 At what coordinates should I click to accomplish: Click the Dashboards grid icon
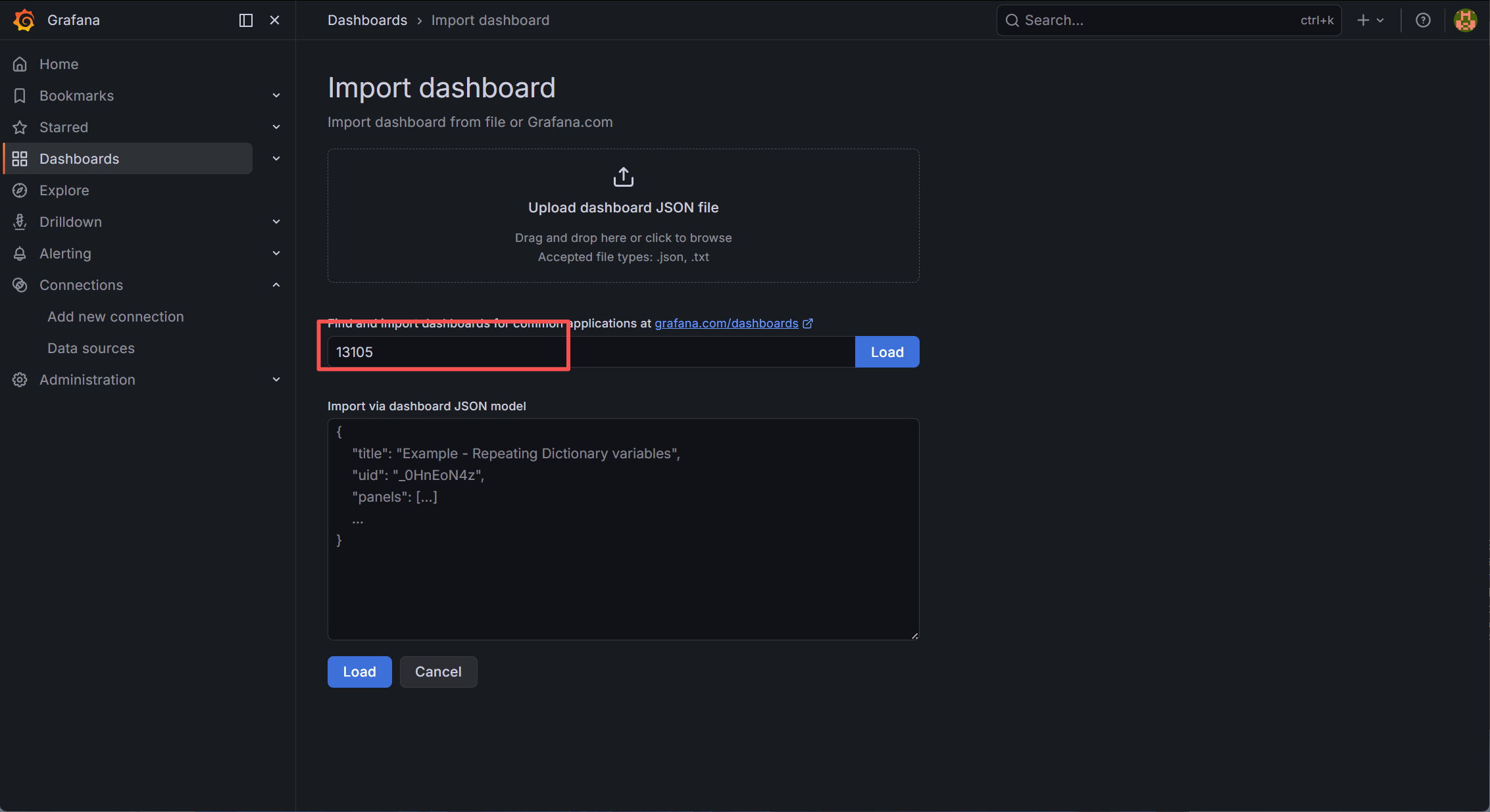pyautogui.click(x=20, y=159)
